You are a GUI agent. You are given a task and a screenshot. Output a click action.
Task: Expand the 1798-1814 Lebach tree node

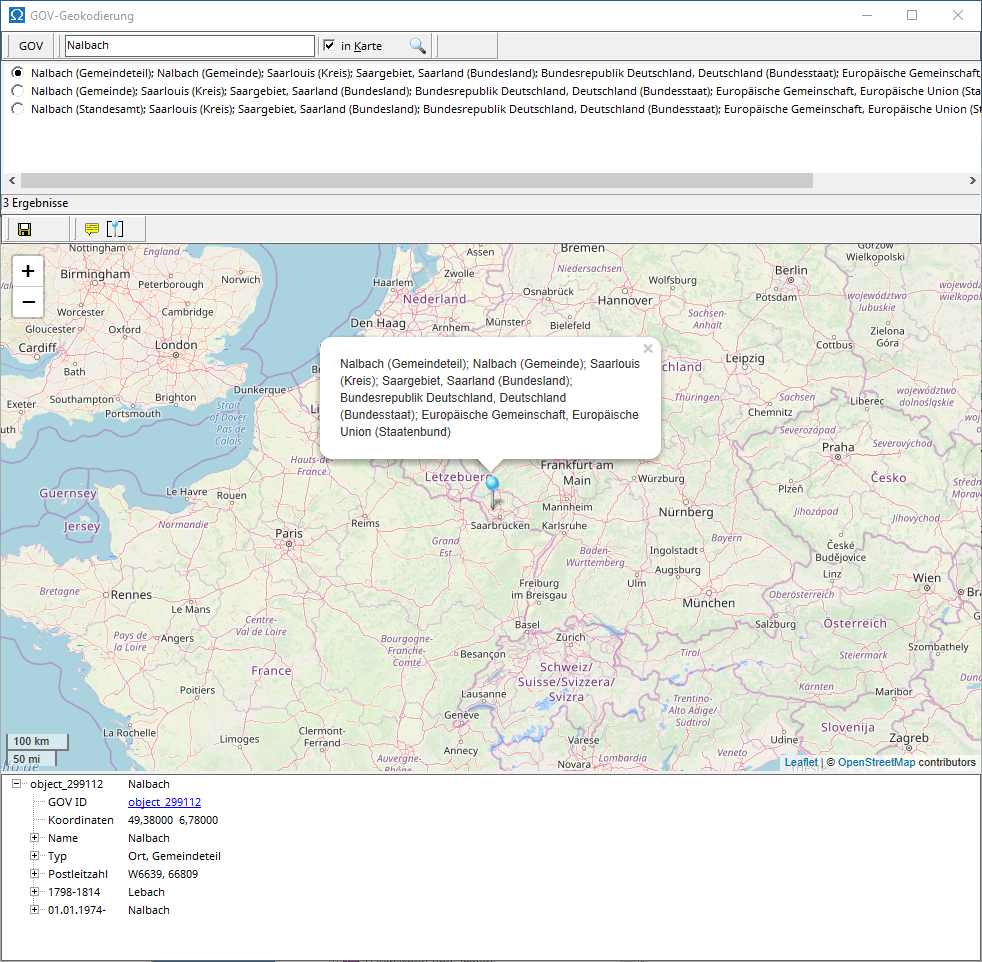tap(35, 892)
